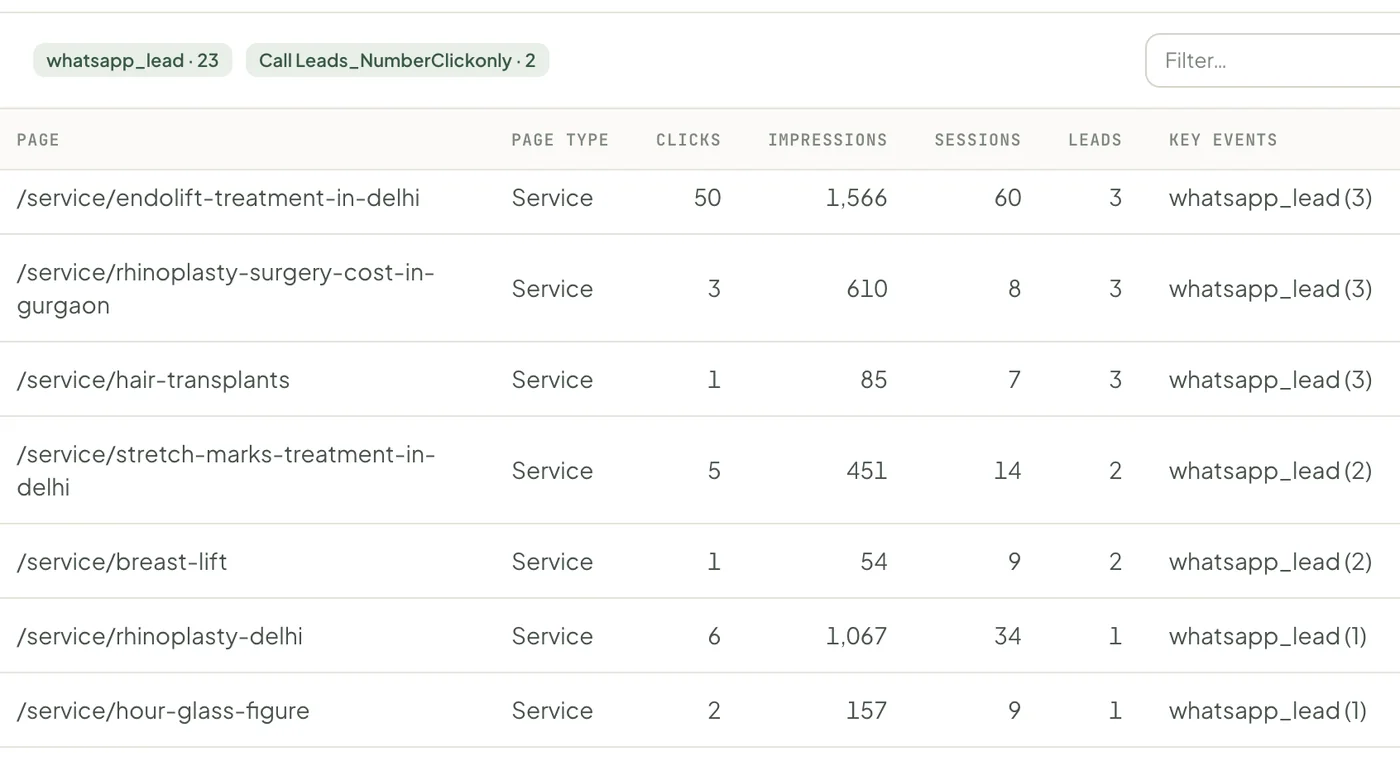Click impressions value 1,067
The height and width of the screenshot is (761, 1400).
tap(856, 636)
